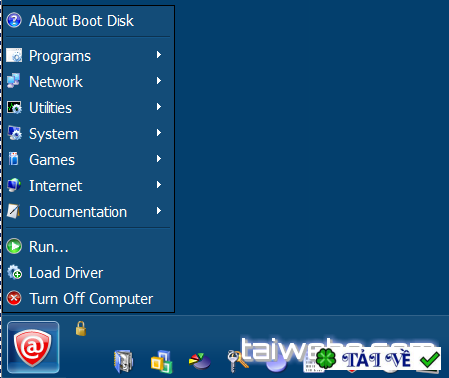Launch the file cabinet icon in taskbar
Viewport: 449px width, 378px height.
click(x=123, y=361)
